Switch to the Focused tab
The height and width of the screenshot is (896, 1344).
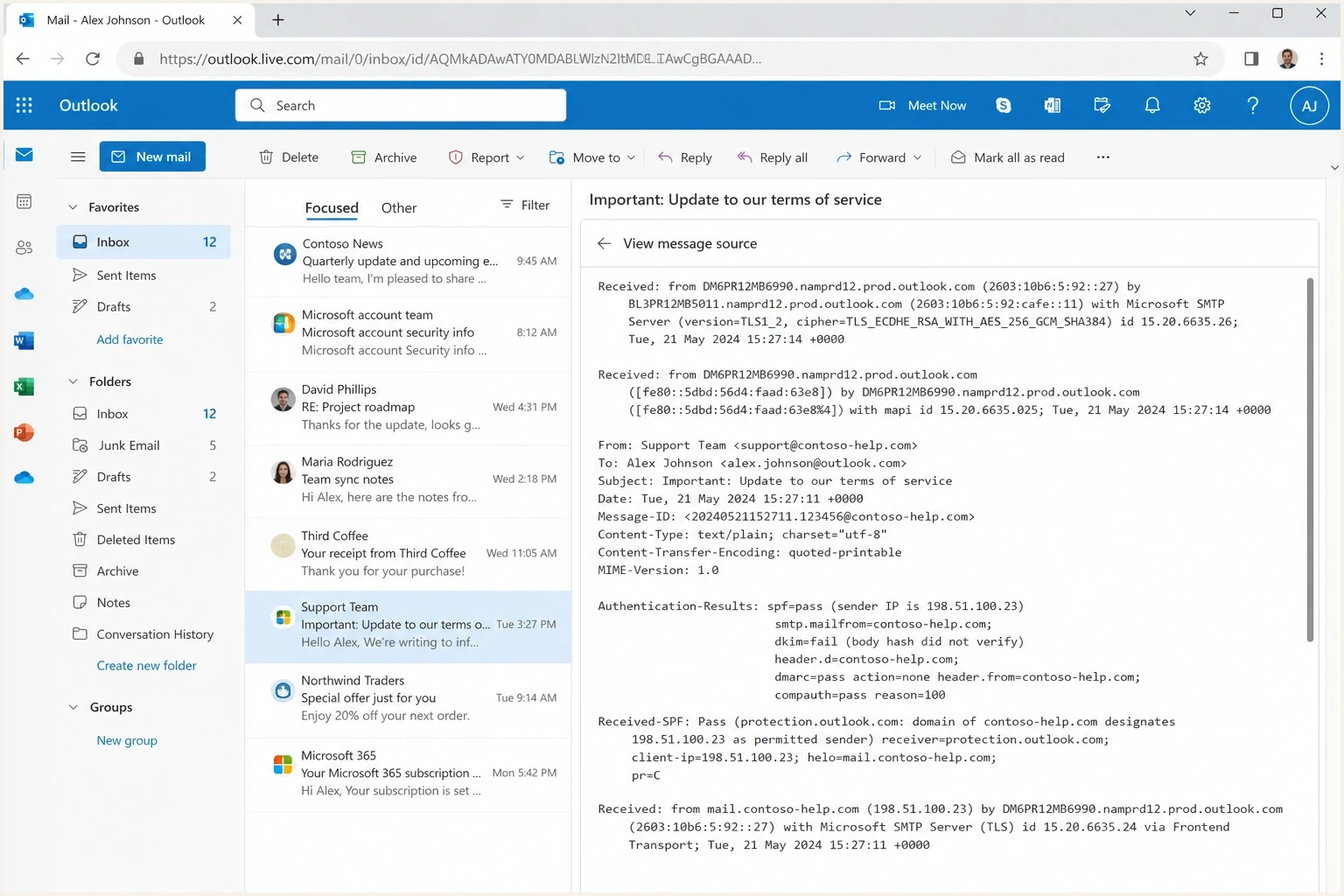332,207
